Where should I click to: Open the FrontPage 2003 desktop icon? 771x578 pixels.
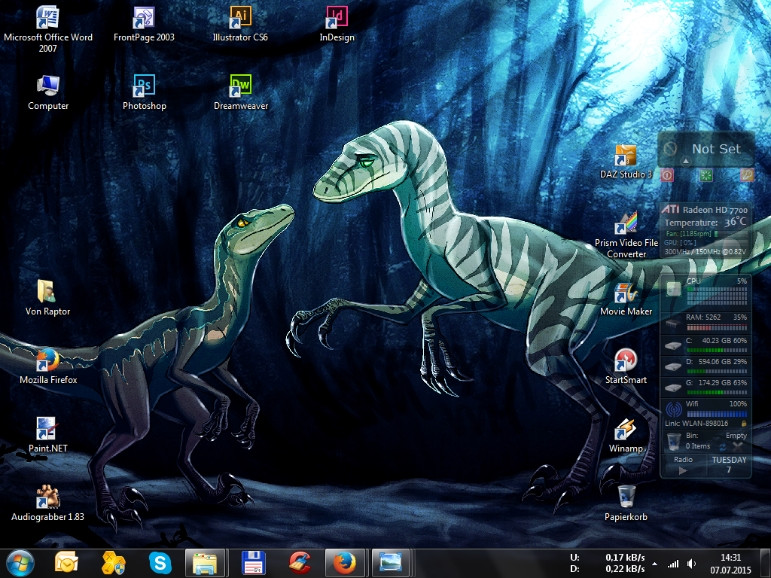pyautogui.click(x=144, y=24)
